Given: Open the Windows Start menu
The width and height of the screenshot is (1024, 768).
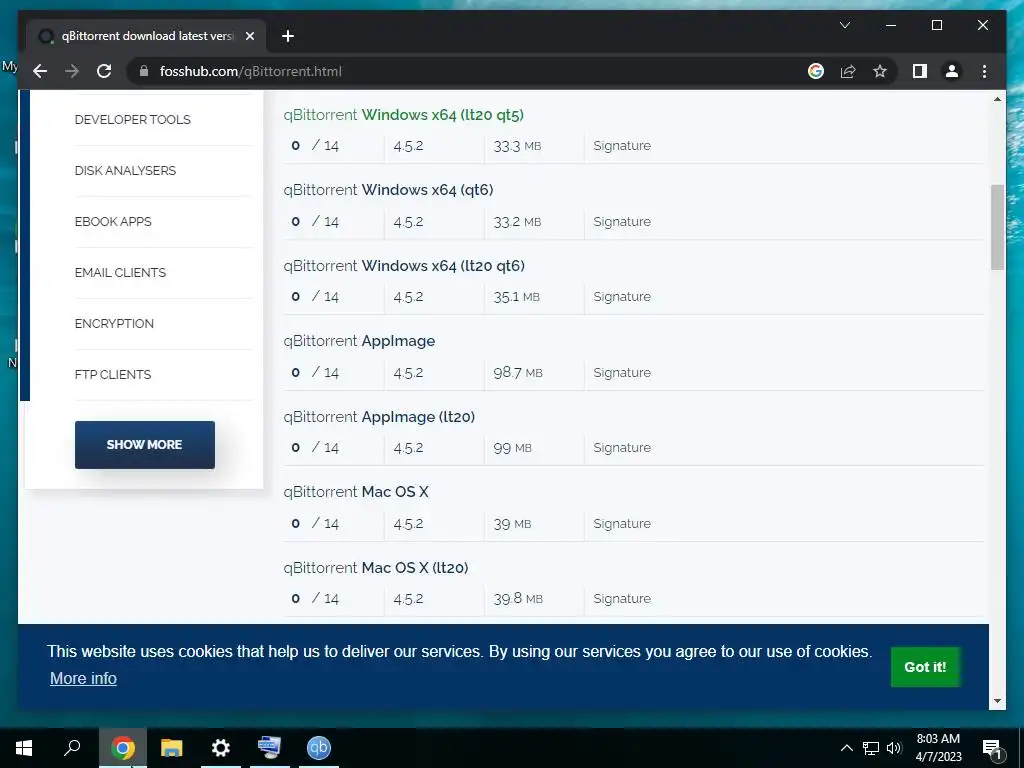Looking at the screenshot, I should pos(24,748).
